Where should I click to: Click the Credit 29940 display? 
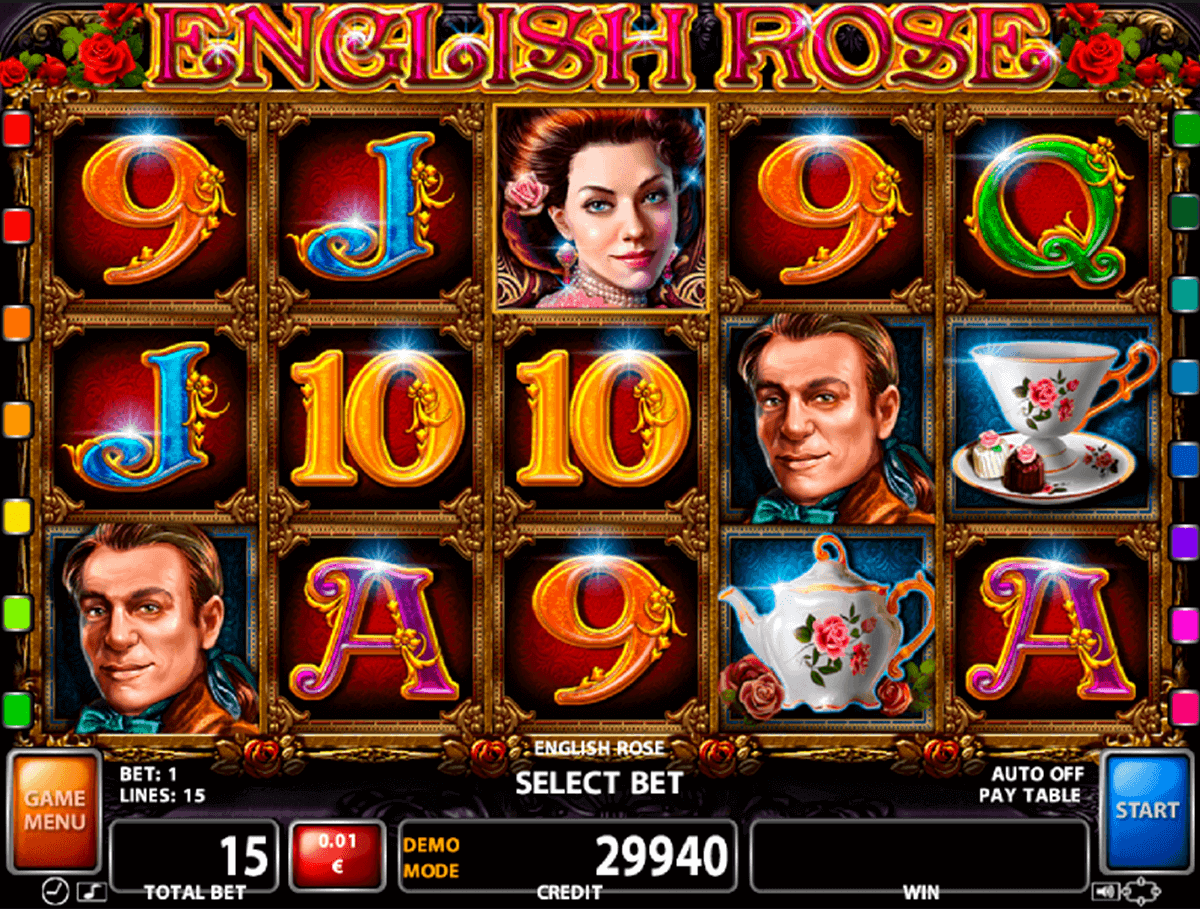(568, 857)
